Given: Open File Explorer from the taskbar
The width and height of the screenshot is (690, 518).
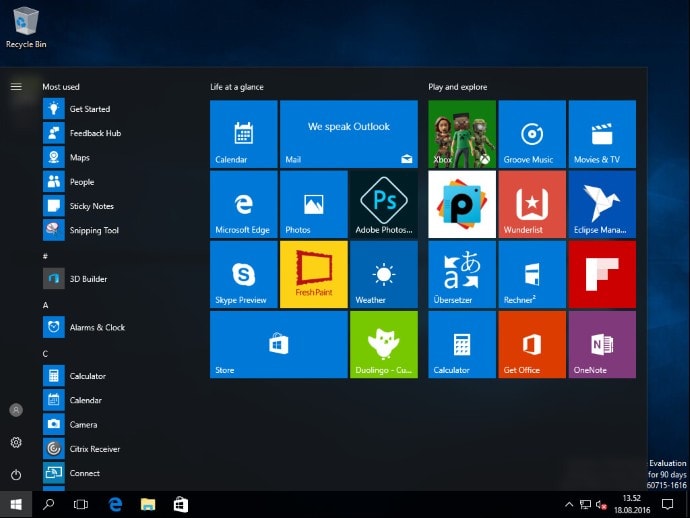Looking at the screenshot, I should pyautogui.click(x=148, y=504).
